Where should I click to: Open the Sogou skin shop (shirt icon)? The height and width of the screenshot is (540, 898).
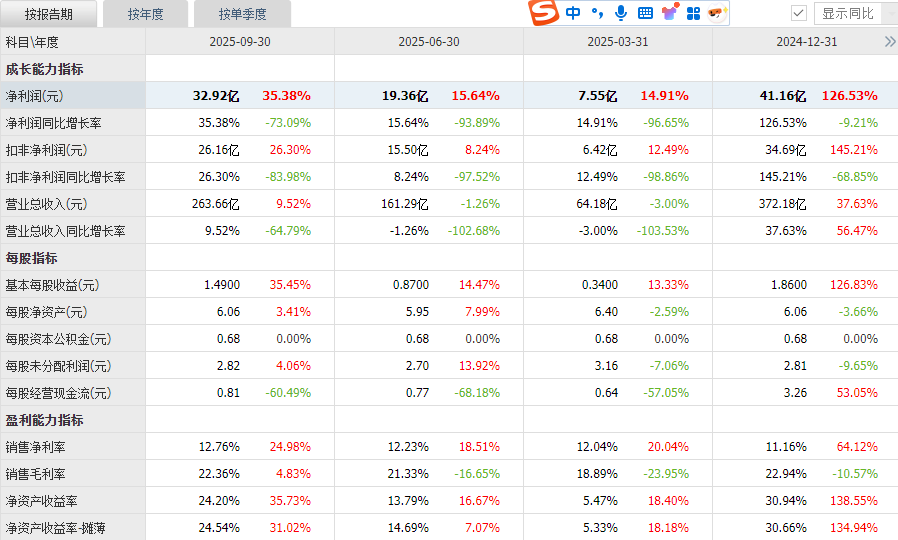pos(669,13)
